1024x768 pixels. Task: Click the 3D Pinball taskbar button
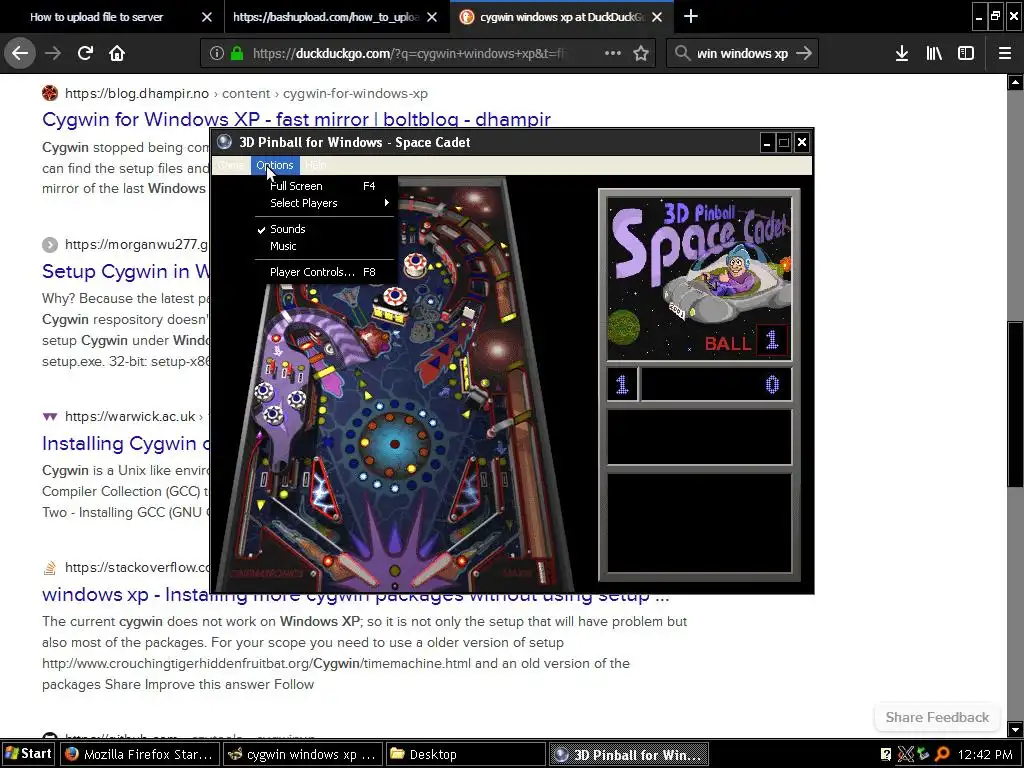[x=628, y=754]
